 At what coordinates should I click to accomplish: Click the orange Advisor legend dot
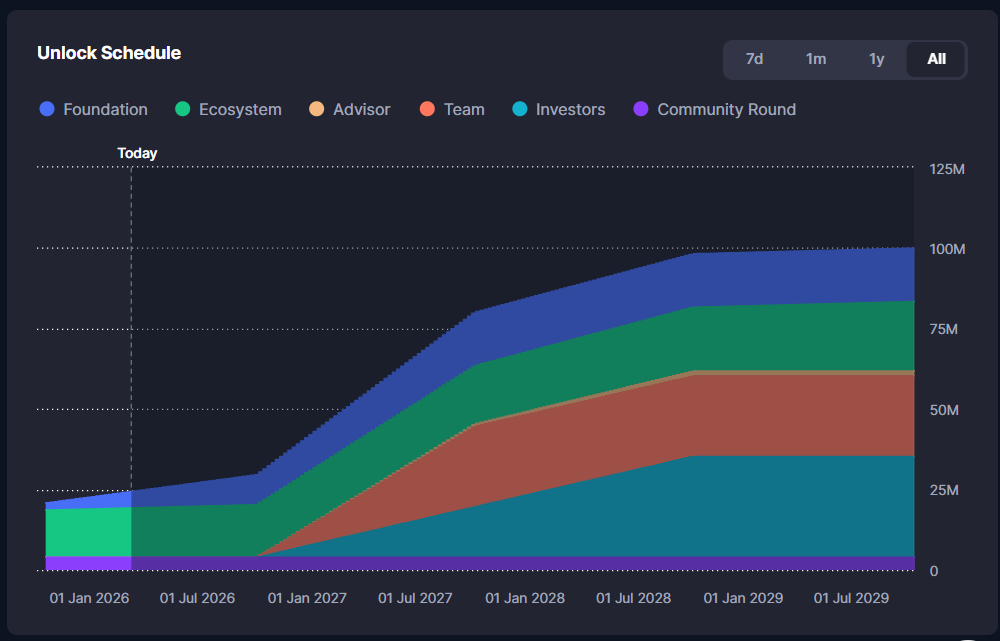point(317,110)
